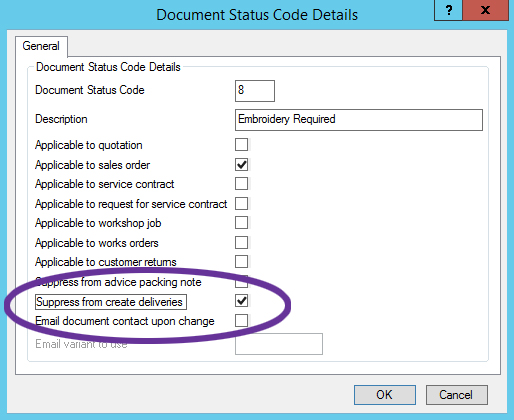Click the dialog title bar text
This screenshot has width=514, height=420.
[x=257, y=15]
